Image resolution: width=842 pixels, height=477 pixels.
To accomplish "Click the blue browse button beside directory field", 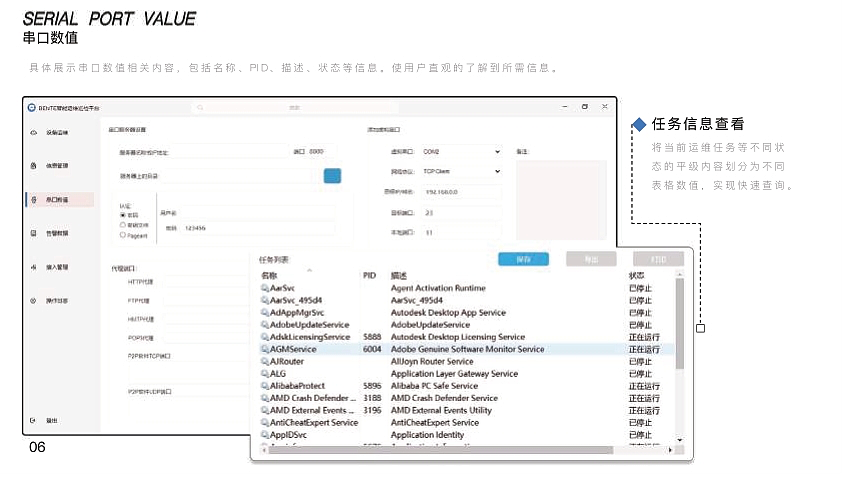I will (x=332, y=176).
